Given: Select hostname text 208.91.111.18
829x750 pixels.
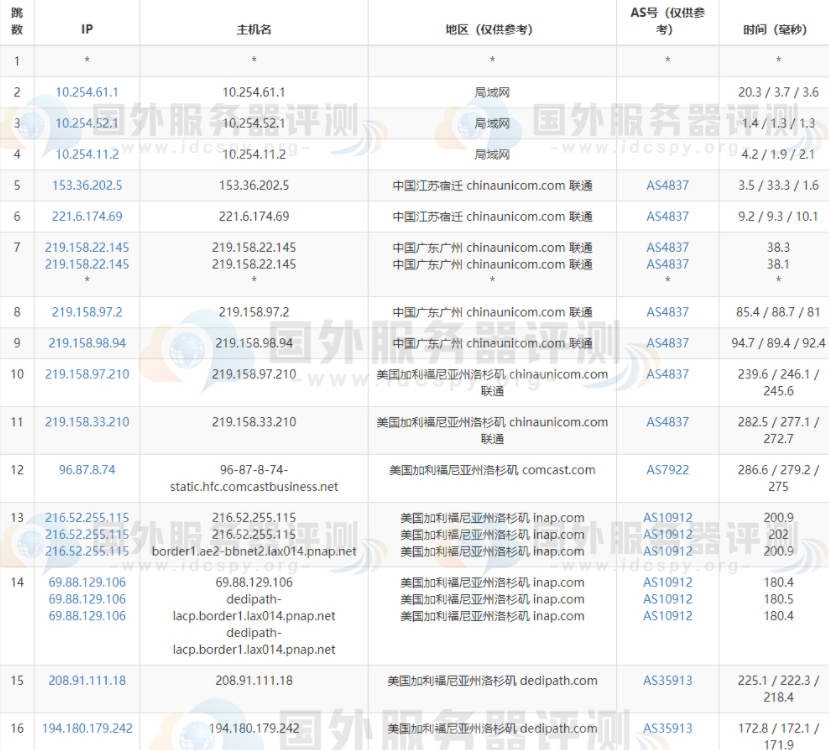Looking at the screenshot, I should coord(254,681).
